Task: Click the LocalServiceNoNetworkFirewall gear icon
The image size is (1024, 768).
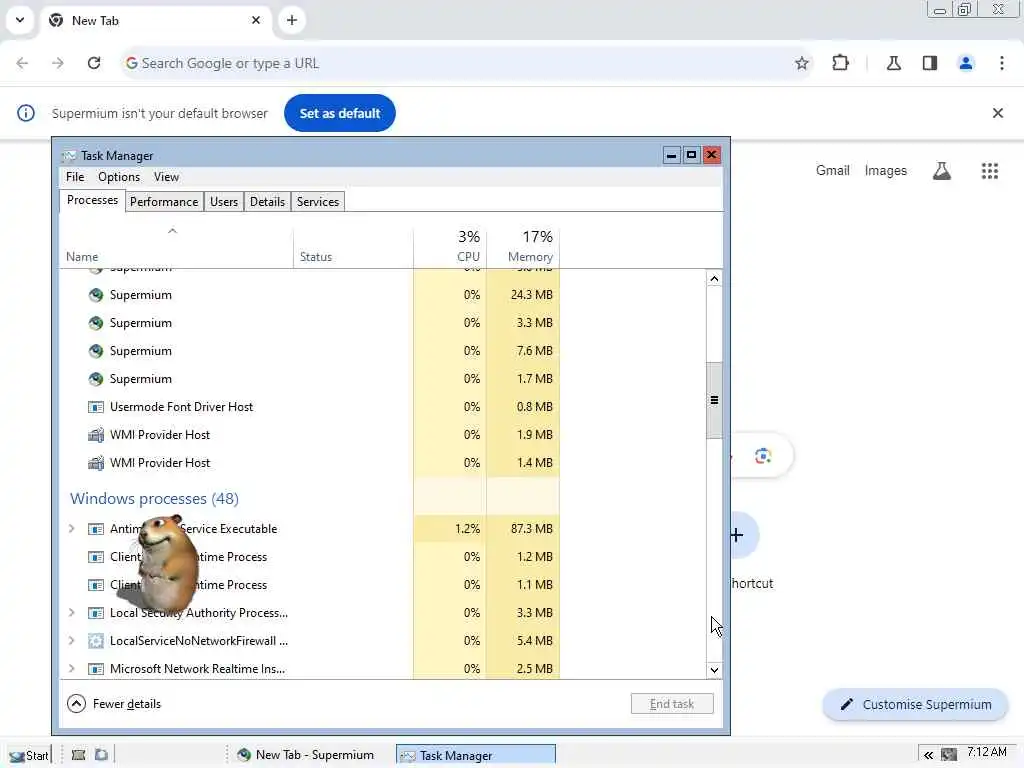Action: [x=96, y=641]
